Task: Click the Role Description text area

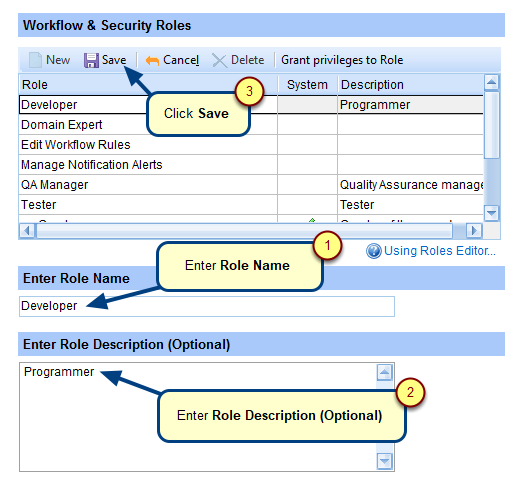Action: click(197, 417)
